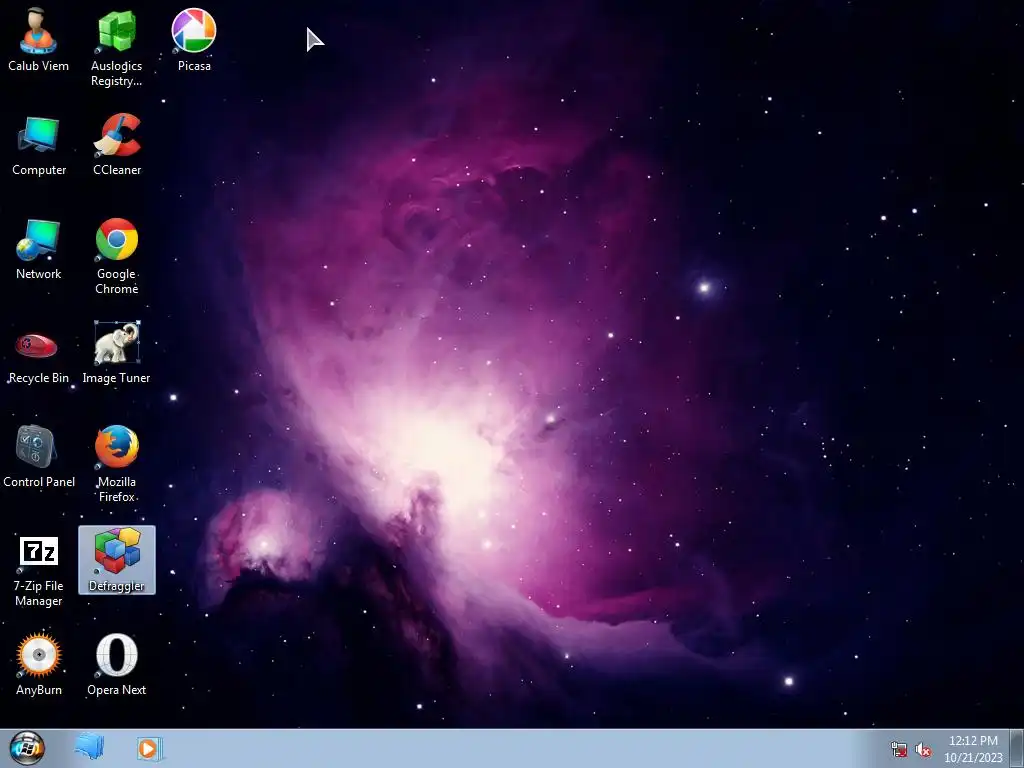The image size is (1024, 768).
Task: Select the highlighted Defraggler shortcut
Action: 117,560
